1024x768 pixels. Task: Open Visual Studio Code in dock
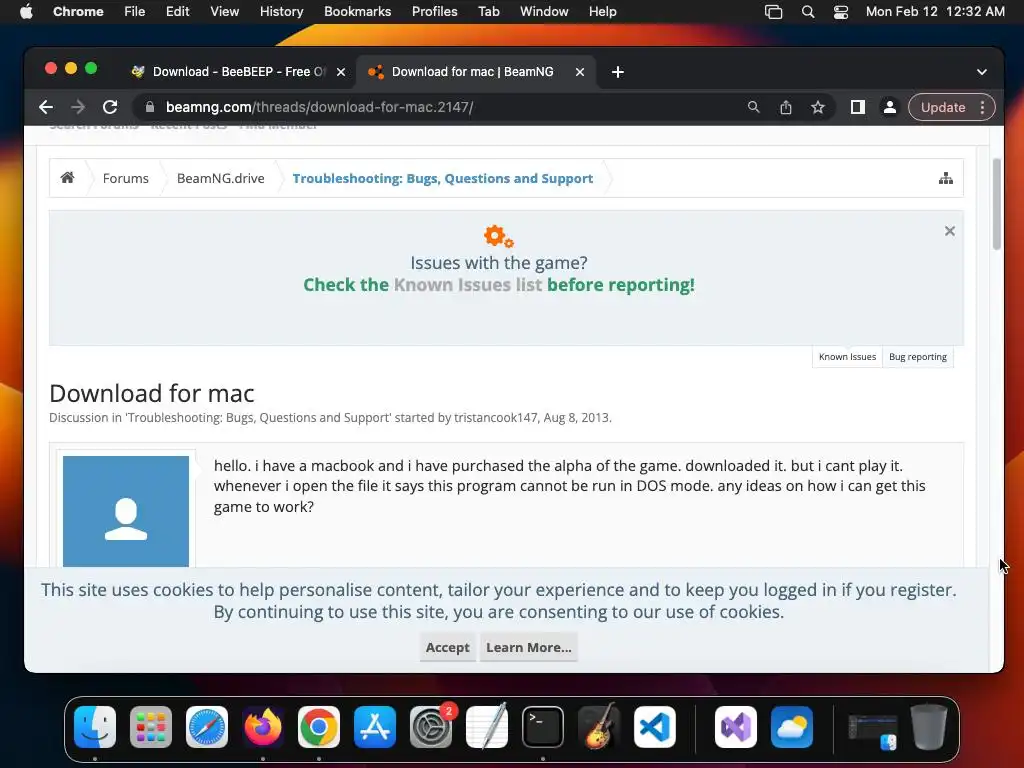point(655,727)
